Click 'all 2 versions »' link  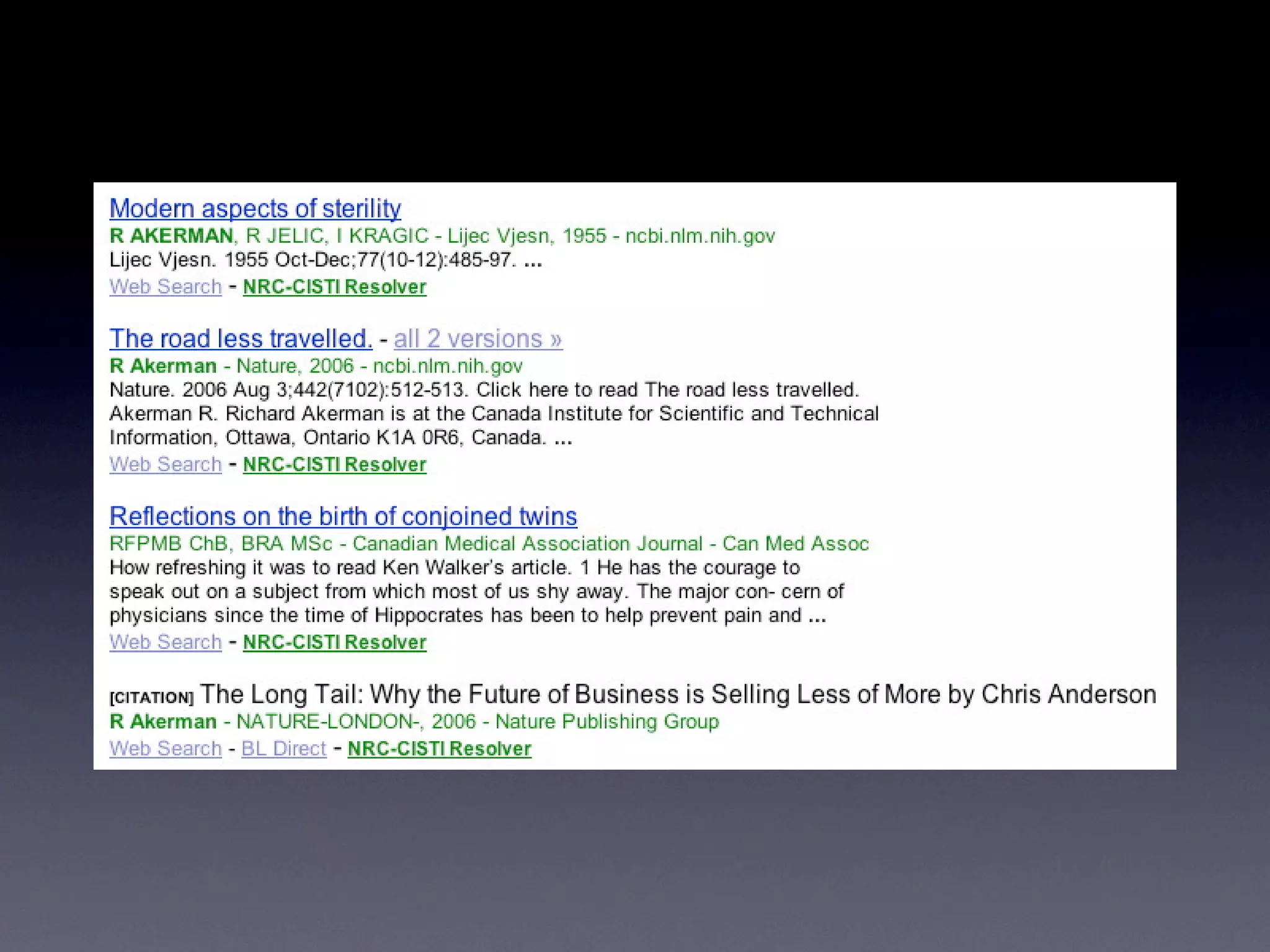click(x=477, y=339)
